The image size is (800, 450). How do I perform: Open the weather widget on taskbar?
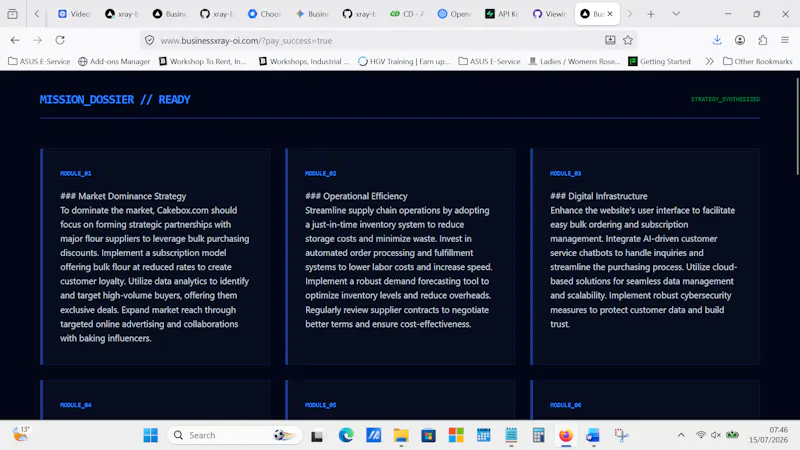point(21,434)
